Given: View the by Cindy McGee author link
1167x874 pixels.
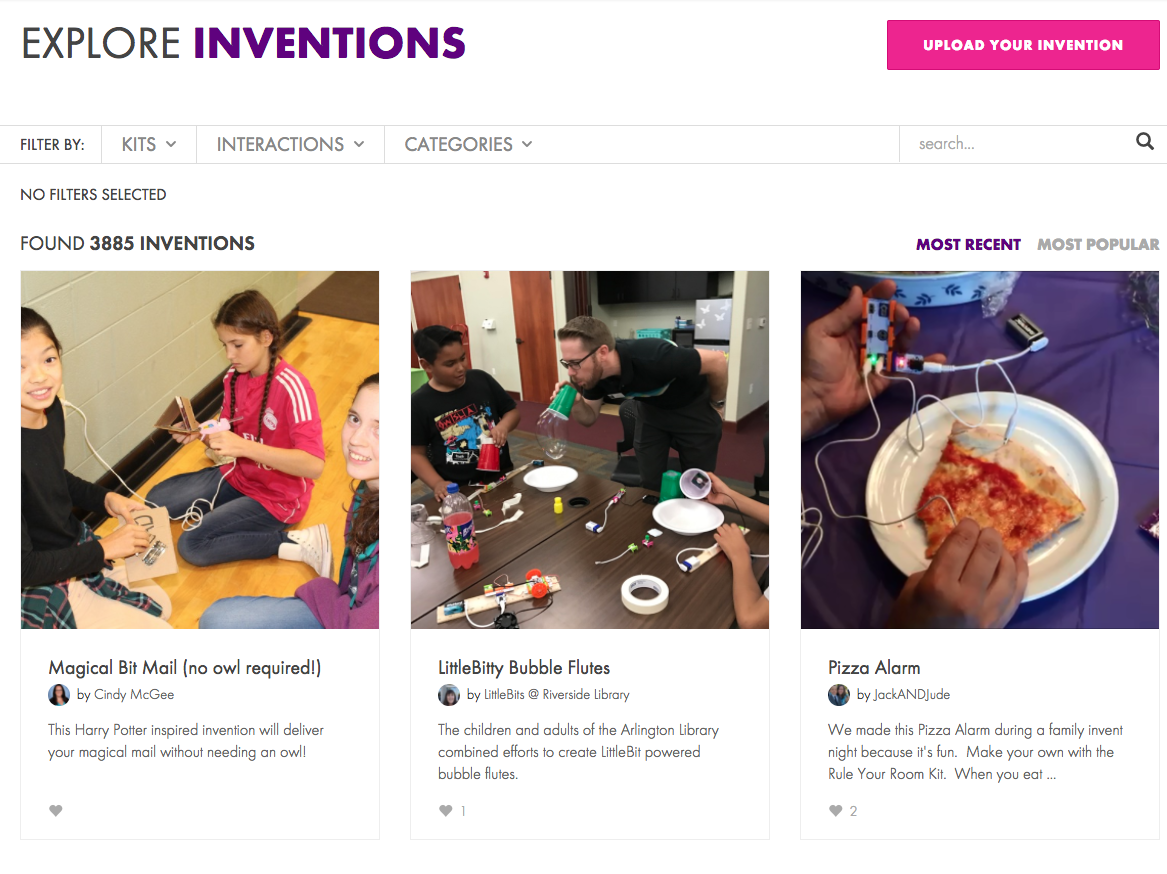Looking at the screenshot, I should tap(125, 695).
